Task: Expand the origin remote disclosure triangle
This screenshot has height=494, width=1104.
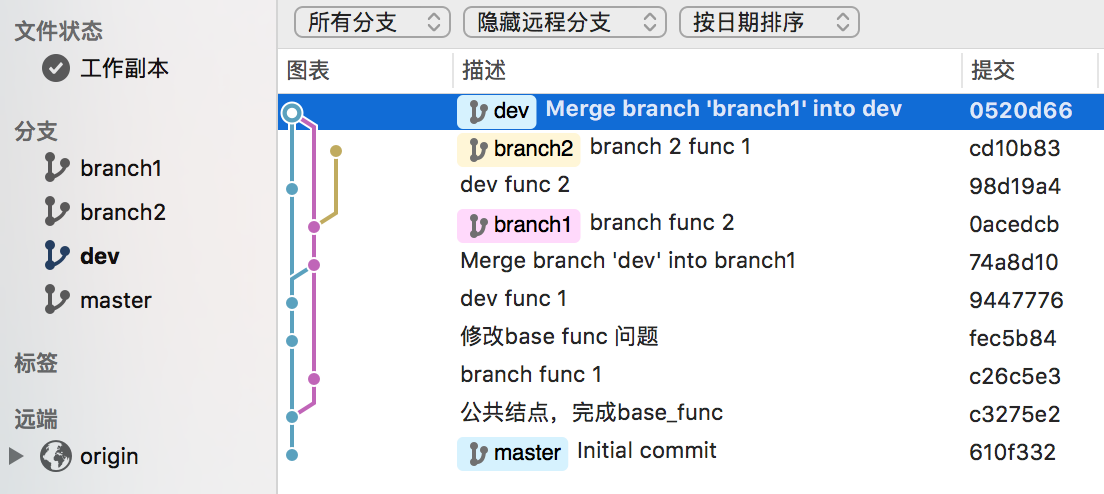Action: (16, 456)
